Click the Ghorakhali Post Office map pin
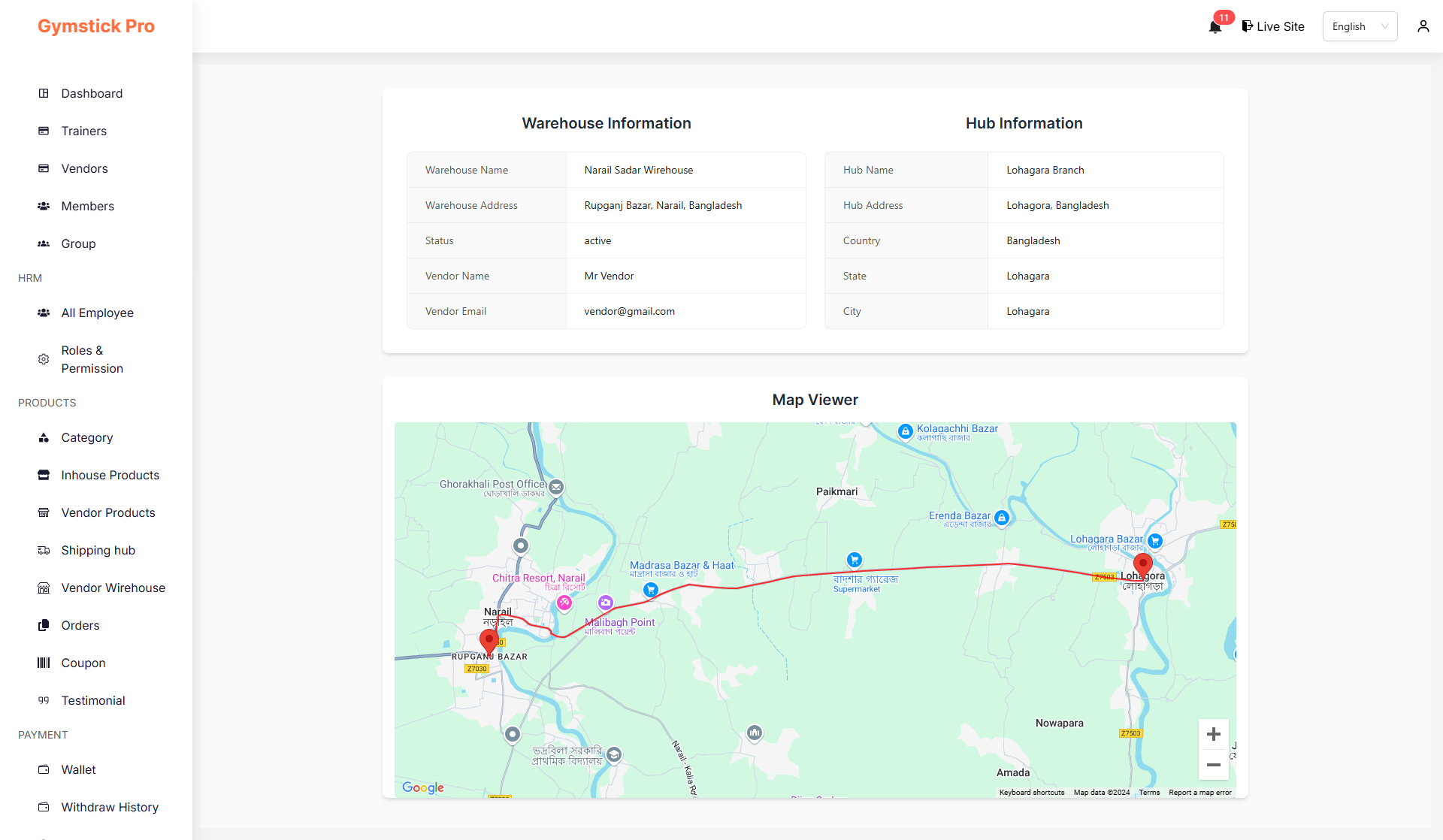The width and height of the screenshot is (1443, 840). tap(556, 487)
